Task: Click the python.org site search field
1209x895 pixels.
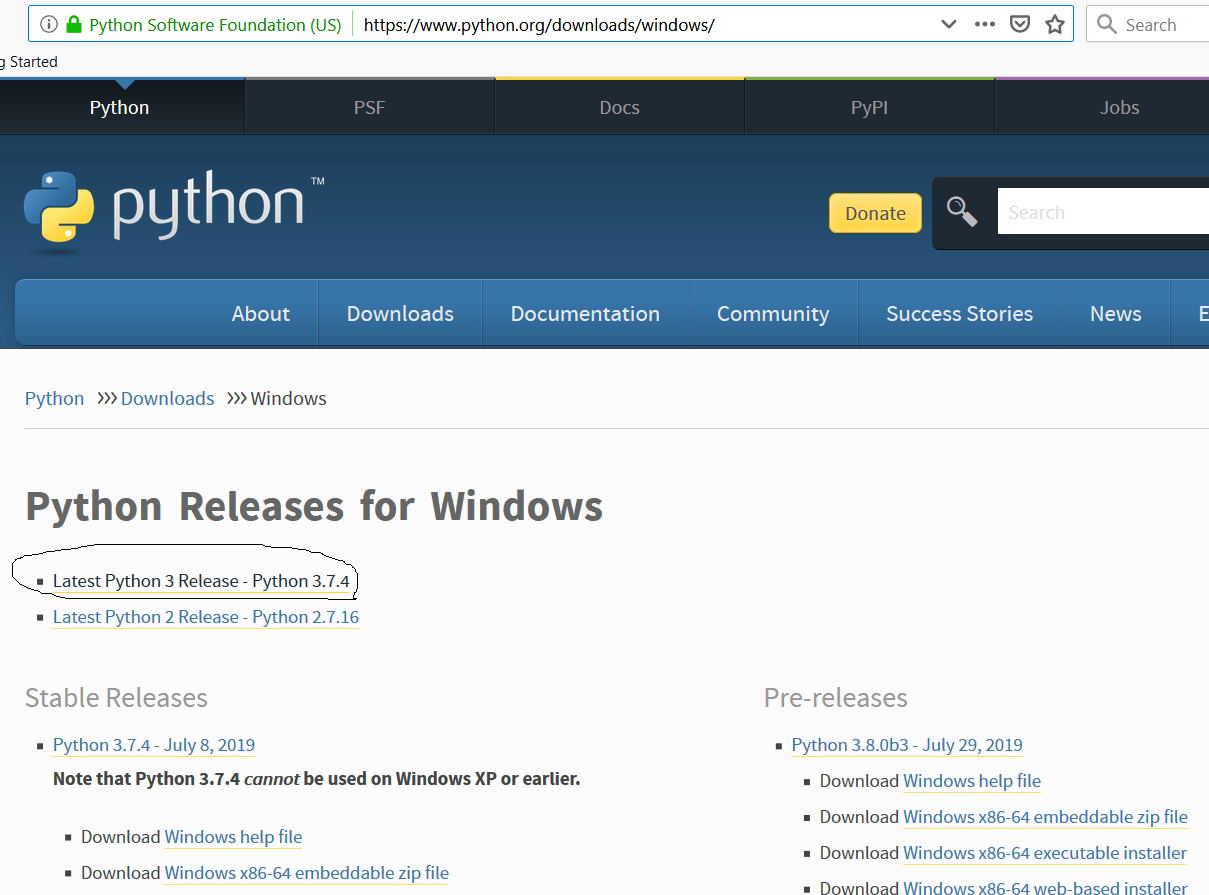Action: click(1103, 212)
